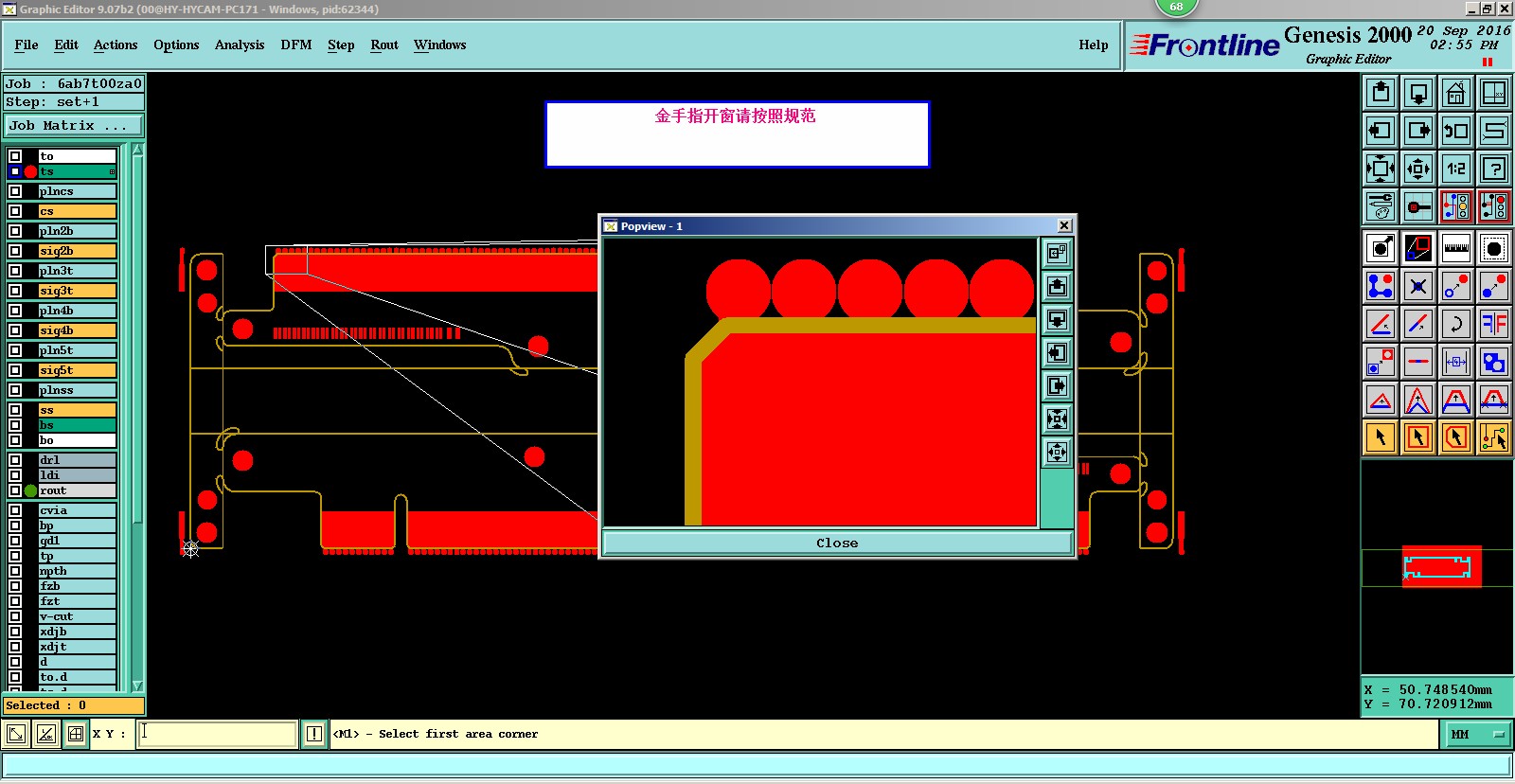The height and width of the screenshot is (784, 1515).
Task: Click the snap grid icon beside X Y
Action: point(76,734)
